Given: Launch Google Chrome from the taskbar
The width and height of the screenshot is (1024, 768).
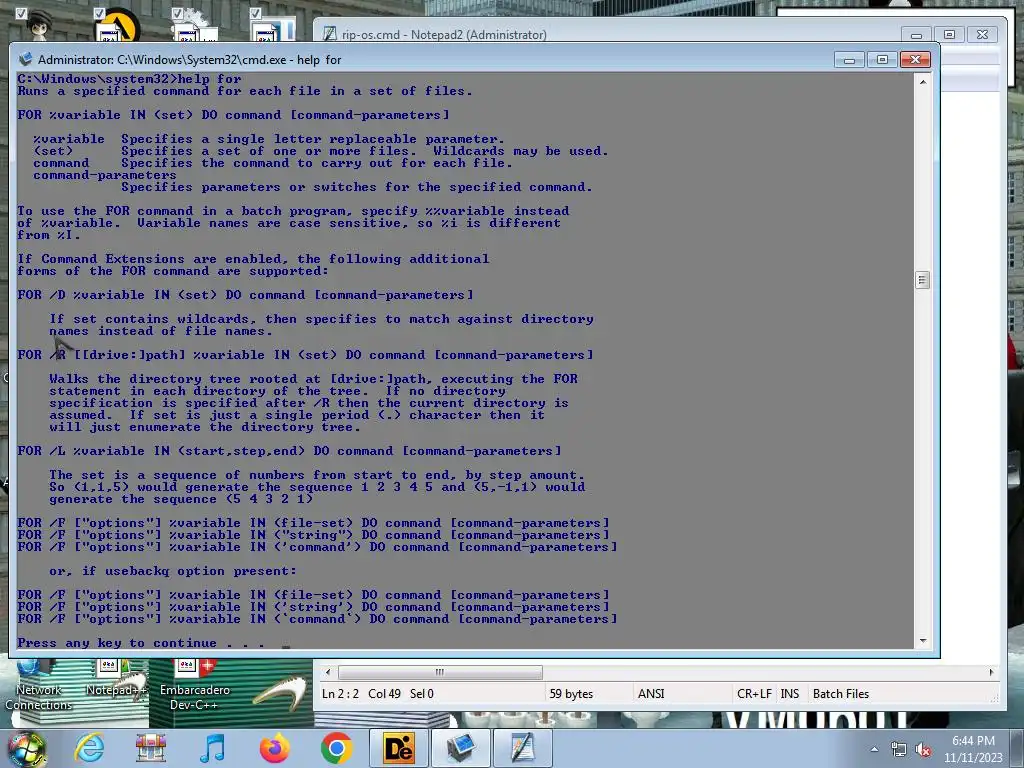Looking at the screenshot, I should [x=336, y=748].
